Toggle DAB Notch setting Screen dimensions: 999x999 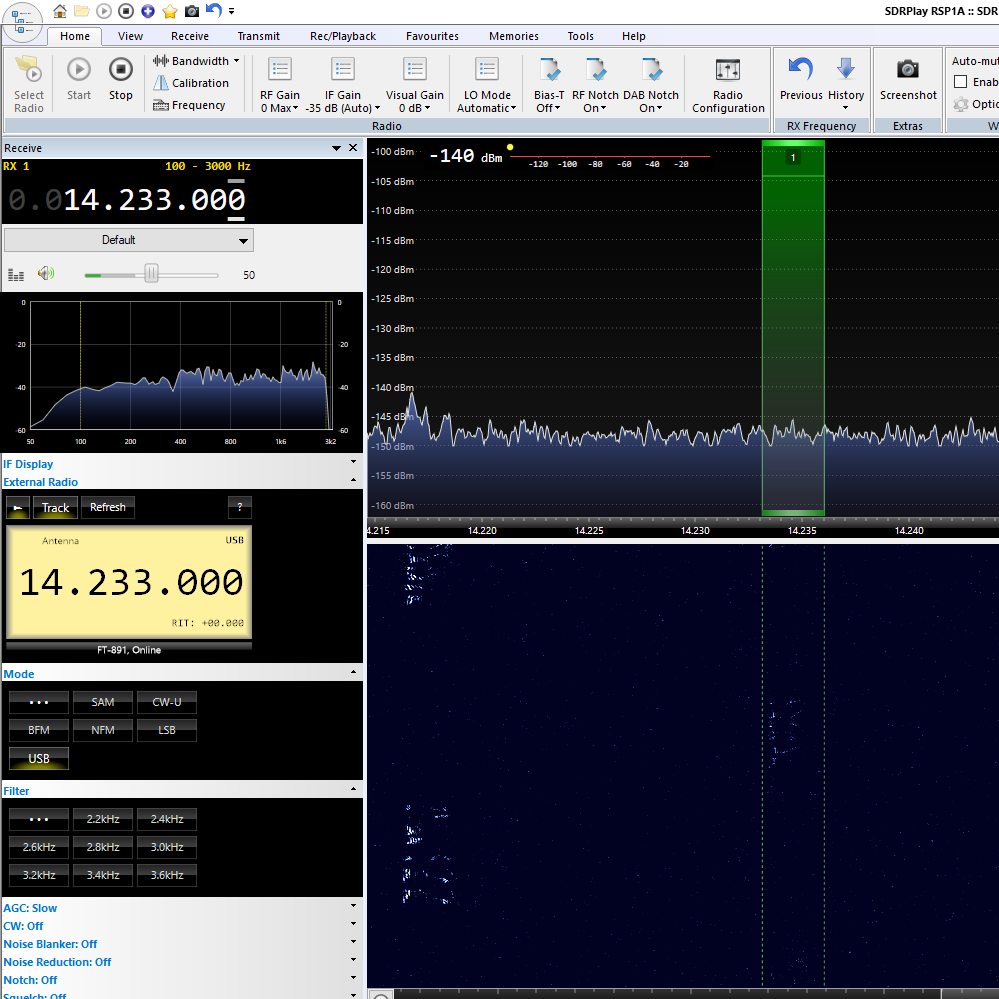pyautogui.click(x=650, y=84)
